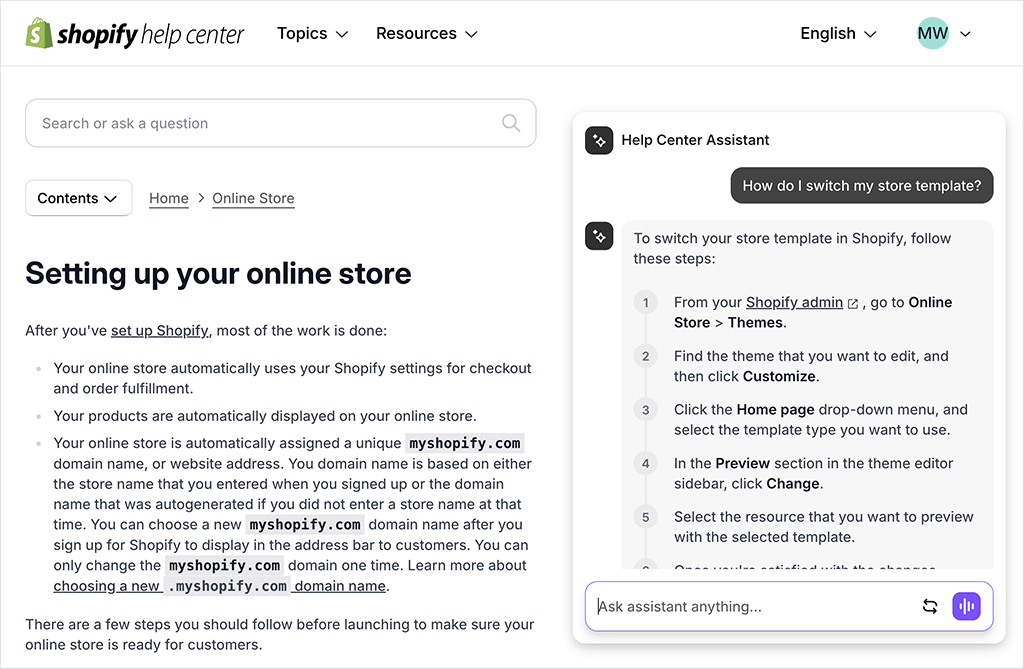
Task: Click the assistant avatar icon beside the reply
Action: coord(599,236)
